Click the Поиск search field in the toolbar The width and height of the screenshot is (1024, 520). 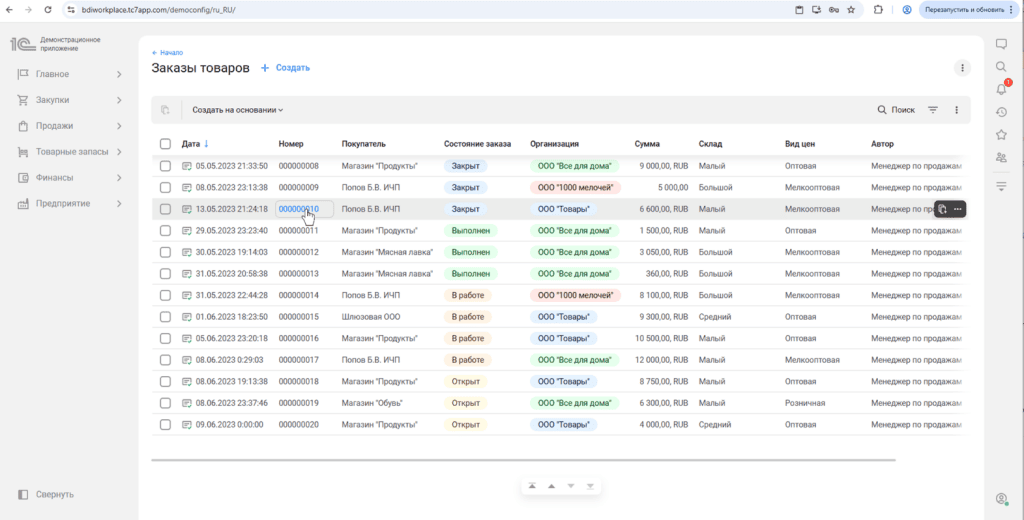(x=896, y=110)
